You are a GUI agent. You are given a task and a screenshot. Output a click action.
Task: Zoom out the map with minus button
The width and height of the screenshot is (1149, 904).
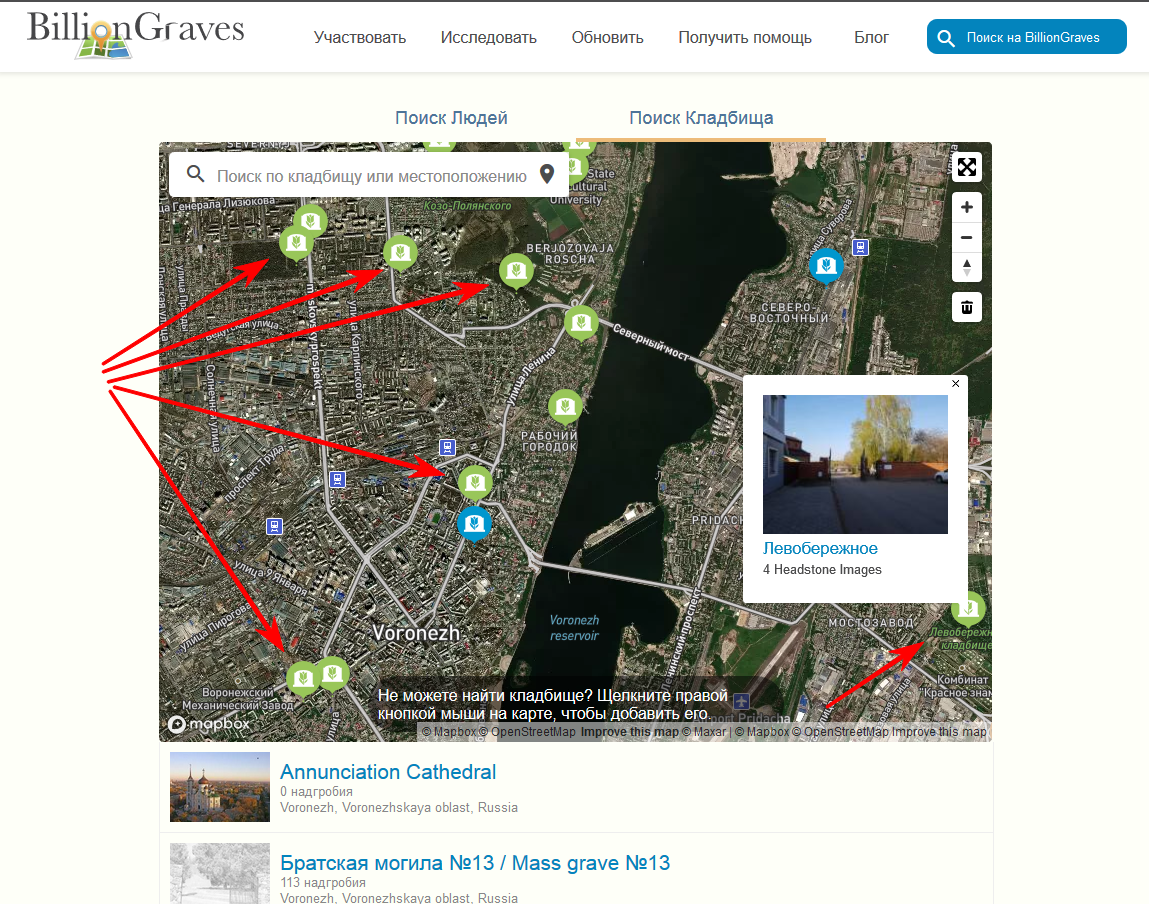click(x=967, y=237)
